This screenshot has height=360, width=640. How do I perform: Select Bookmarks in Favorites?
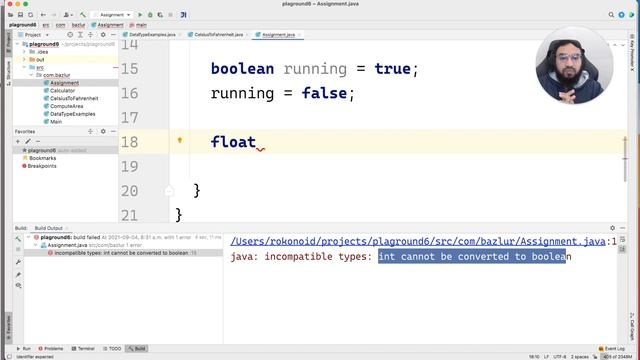tap(42, 158)
